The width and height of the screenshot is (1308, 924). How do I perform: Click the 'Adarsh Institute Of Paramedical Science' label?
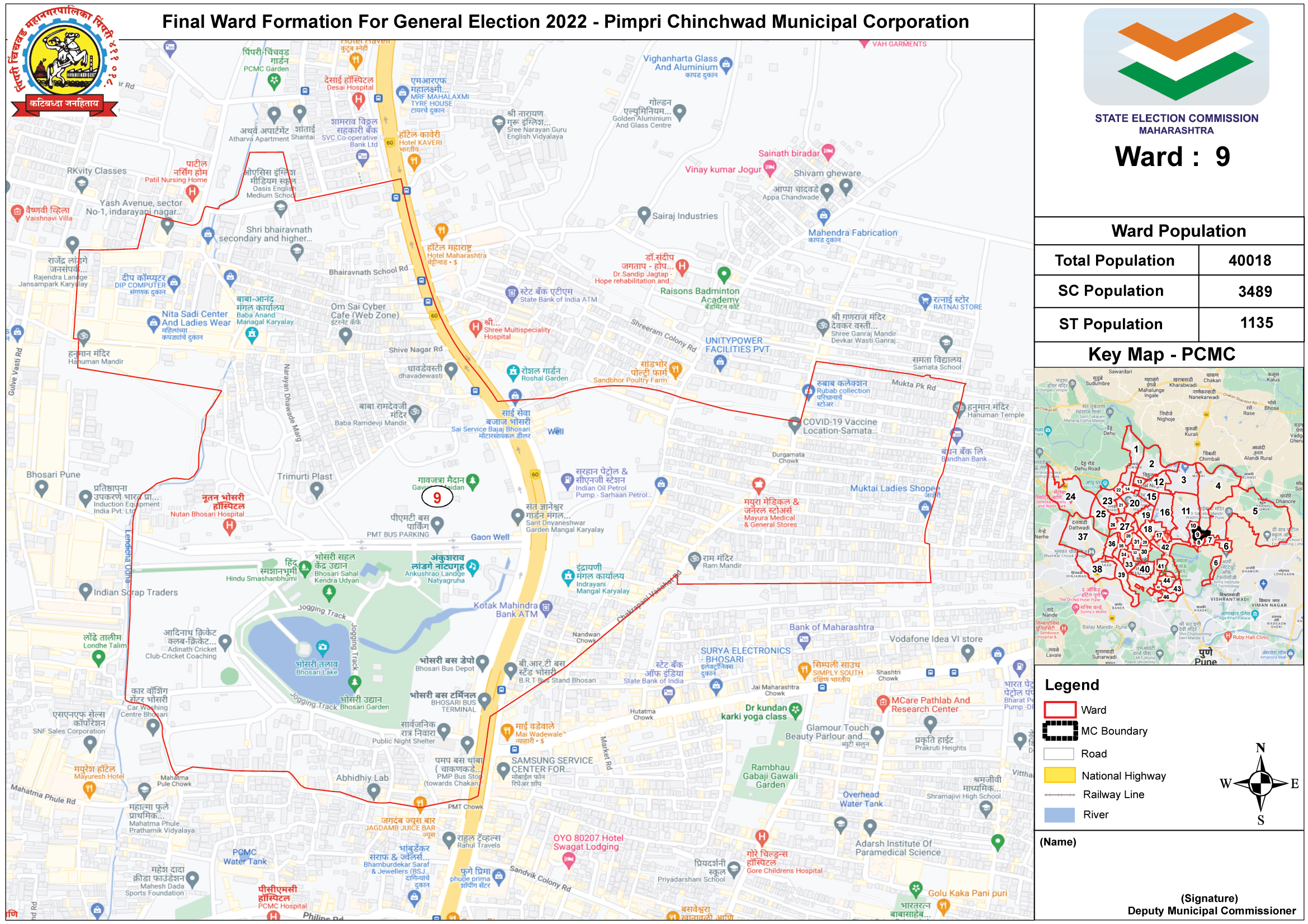click(898, 849)
